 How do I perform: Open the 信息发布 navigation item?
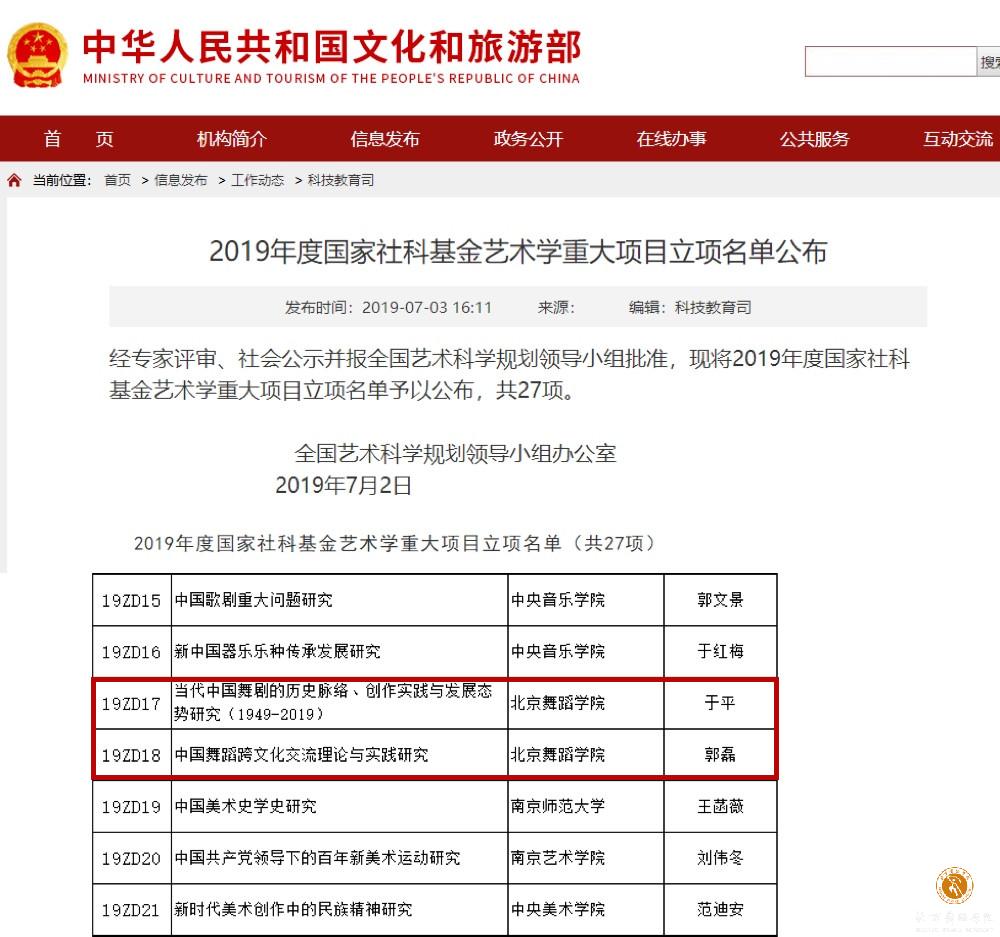click(x=385, y=138)
